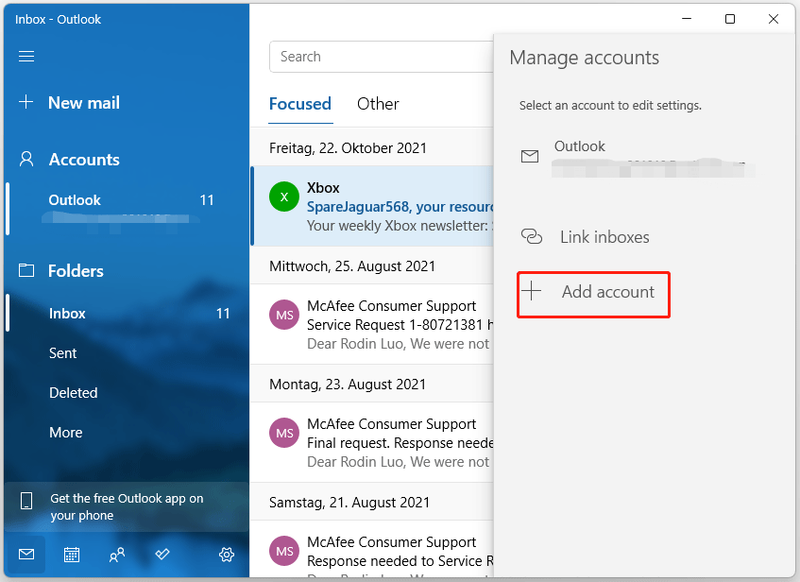Switch to the Focused tab
This screenshot has width=800, height=582.
300,104
